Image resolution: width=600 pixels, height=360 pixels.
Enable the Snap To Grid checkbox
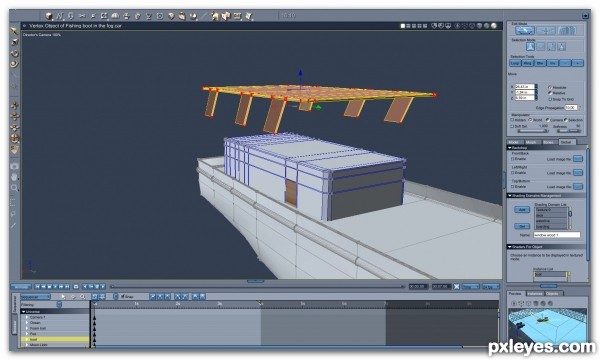[x=550, y=99]
